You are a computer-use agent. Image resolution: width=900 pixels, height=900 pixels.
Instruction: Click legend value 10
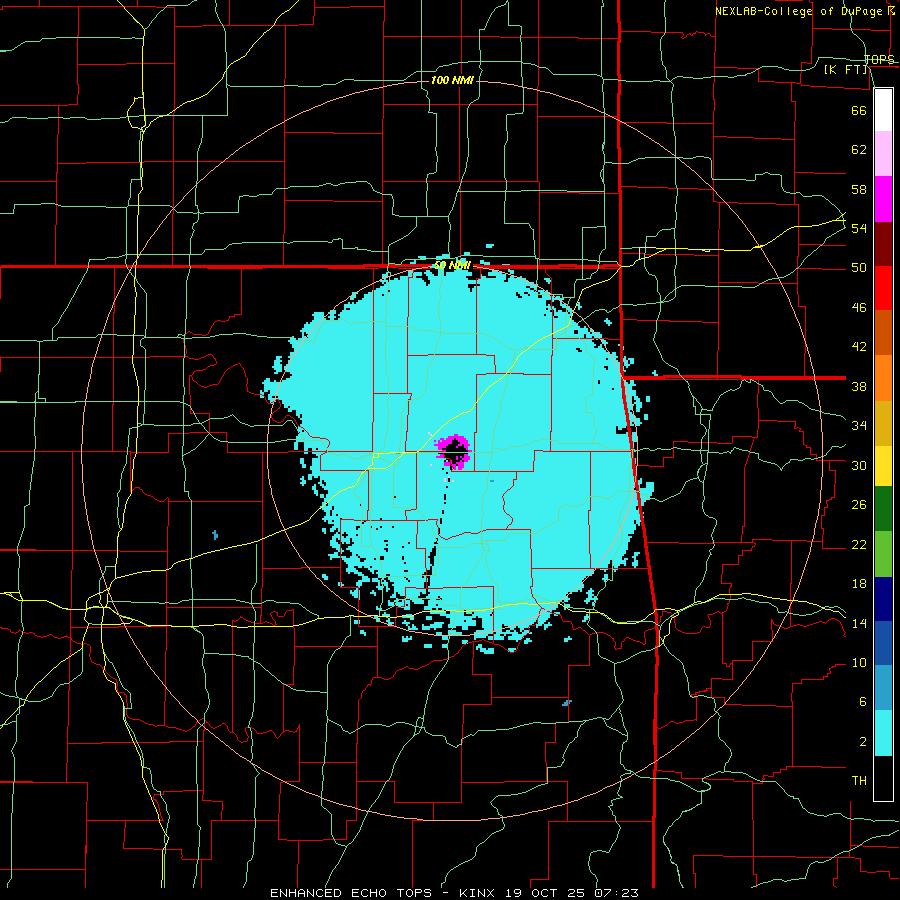click(859, 663)
